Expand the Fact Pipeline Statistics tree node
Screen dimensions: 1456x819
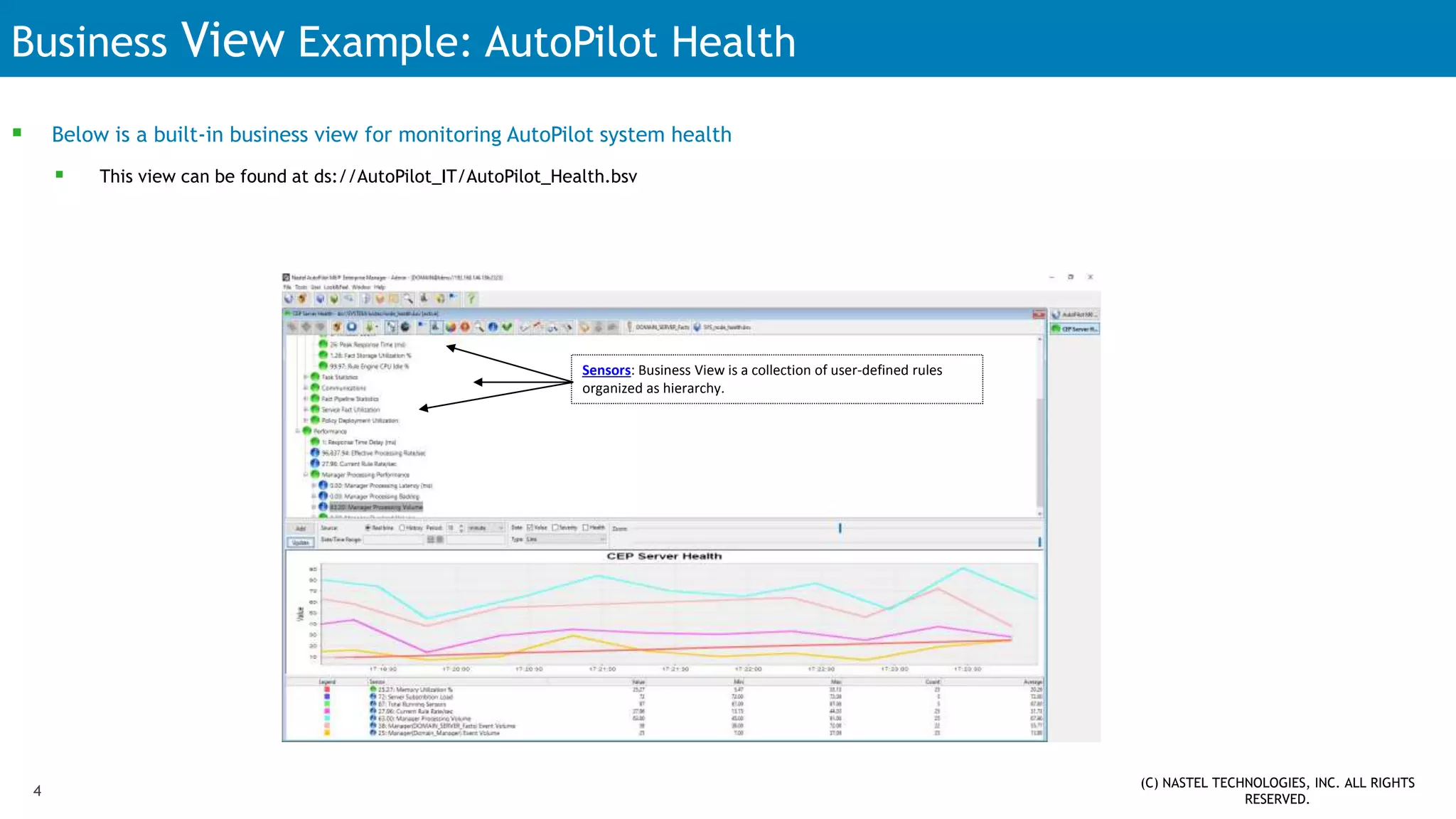(x=306, y=399)
